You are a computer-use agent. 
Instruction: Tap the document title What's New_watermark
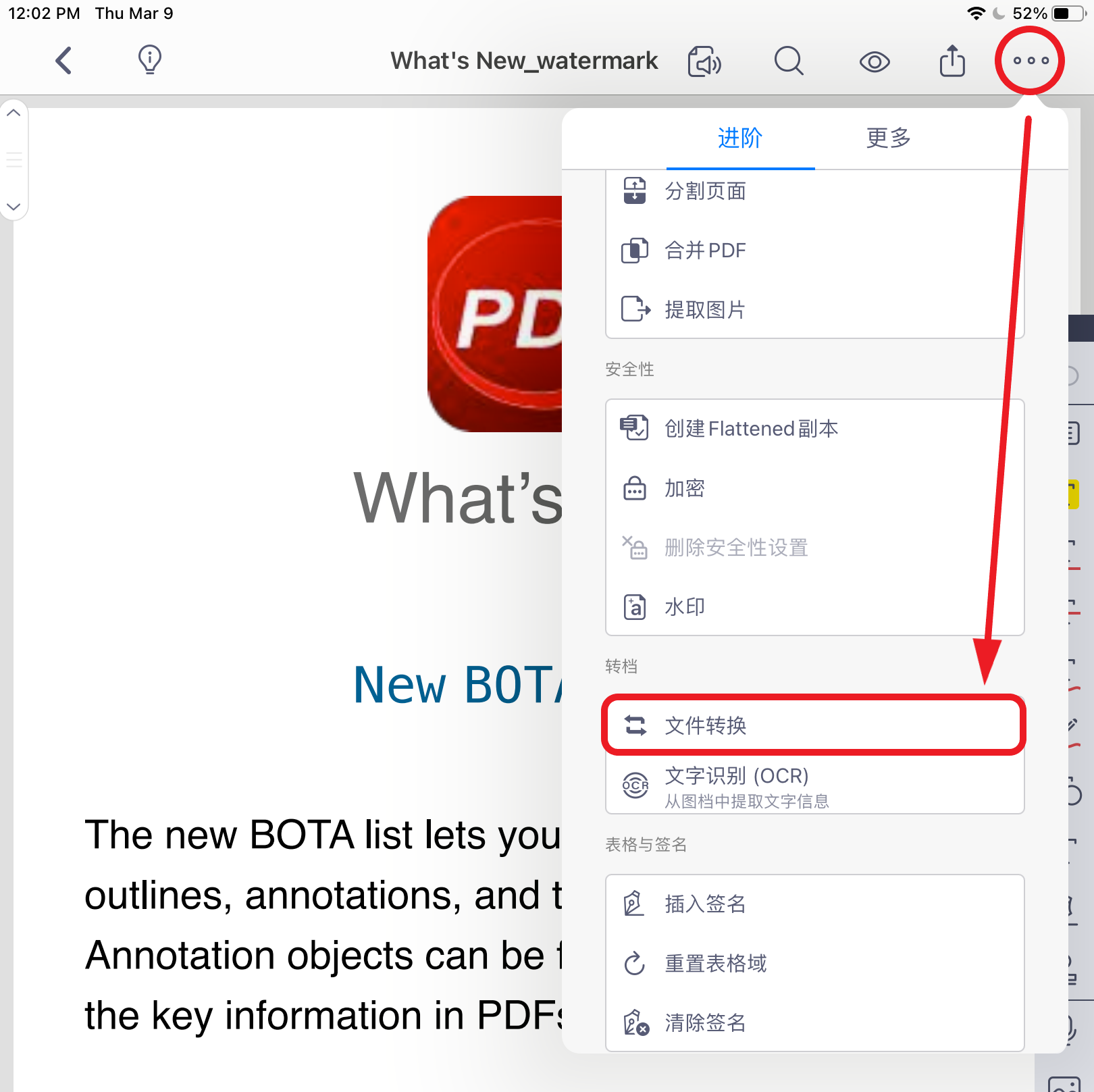tap(524, 61)
